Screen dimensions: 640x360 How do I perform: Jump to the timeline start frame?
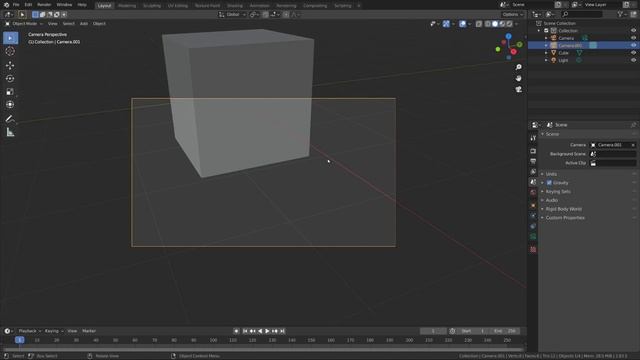[x=245, y=331]
